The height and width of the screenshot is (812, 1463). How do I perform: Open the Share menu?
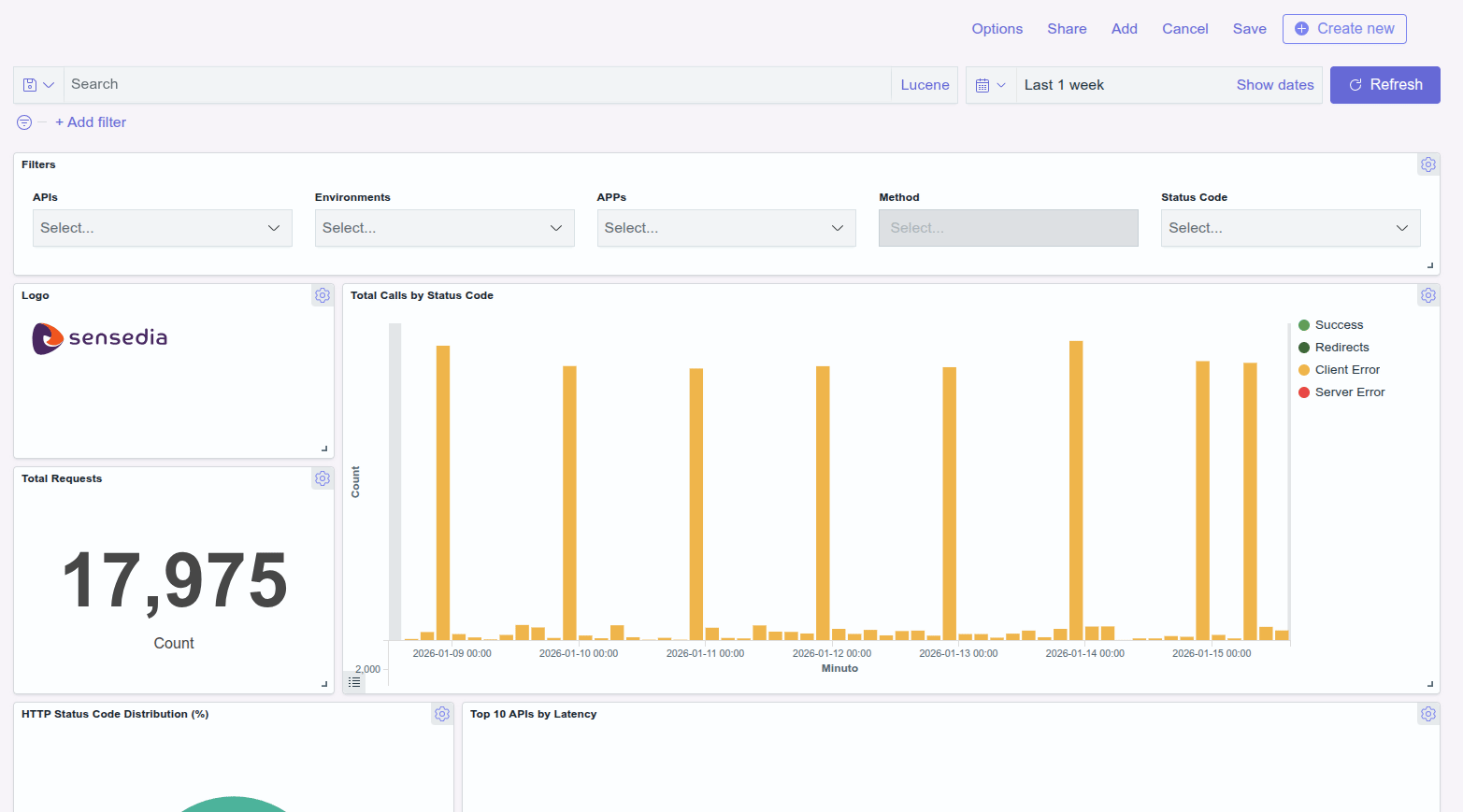point(1067,29)
